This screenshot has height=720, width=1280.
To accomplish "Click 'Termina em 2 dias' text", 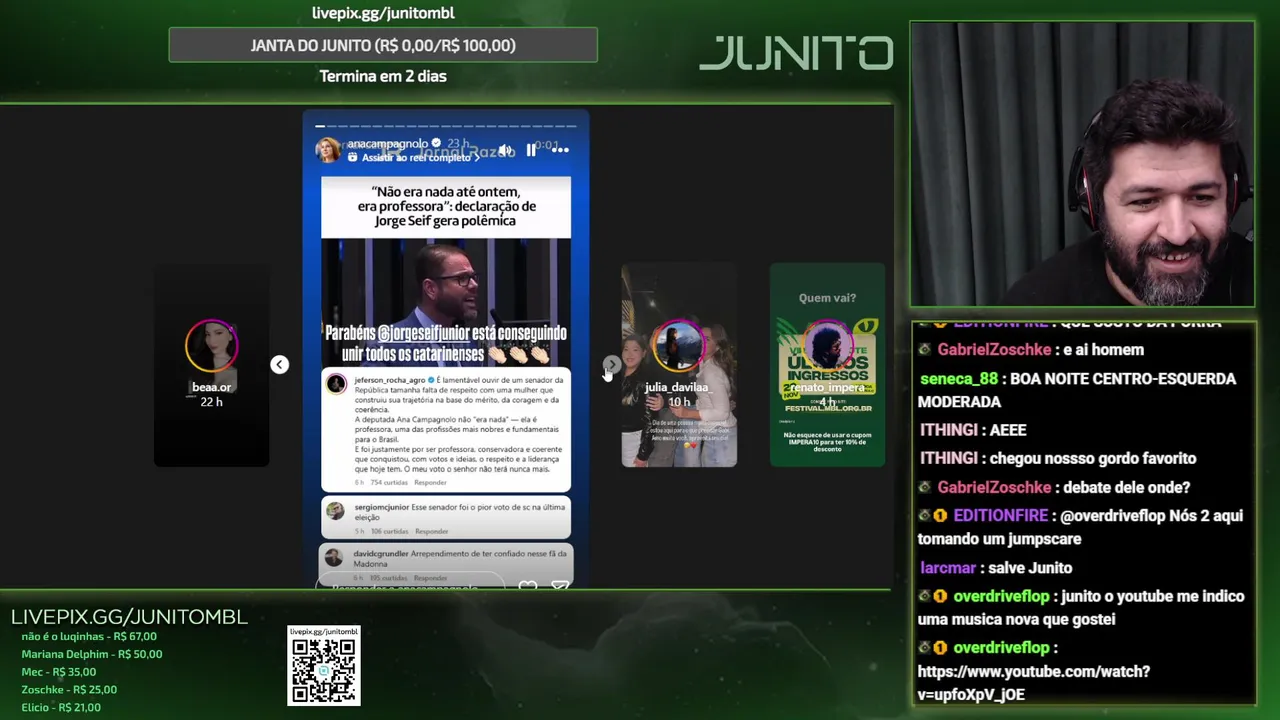I will click(383, 76).
